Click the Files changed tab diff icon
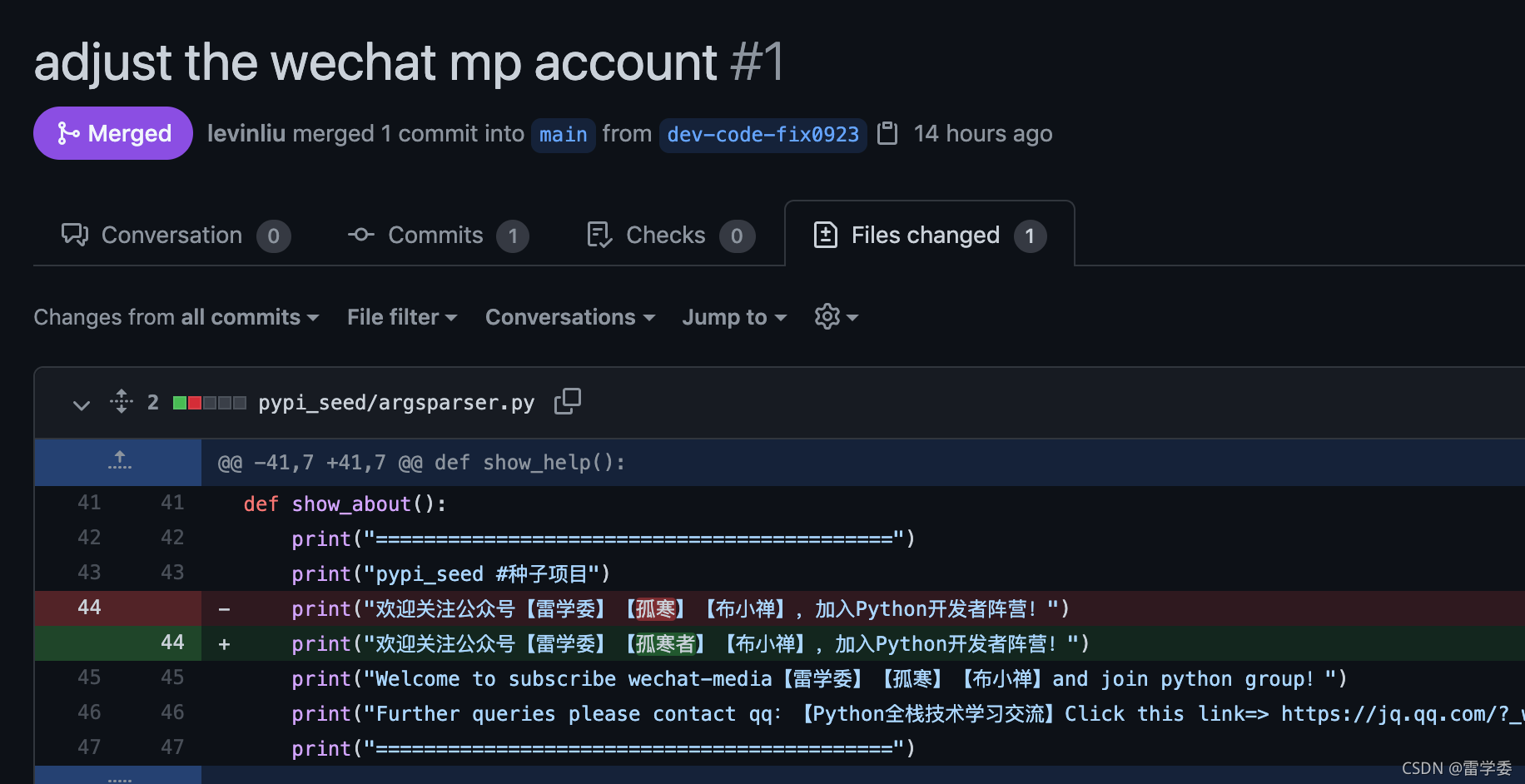Screen dimensions: 1525x784 [825, 235]
